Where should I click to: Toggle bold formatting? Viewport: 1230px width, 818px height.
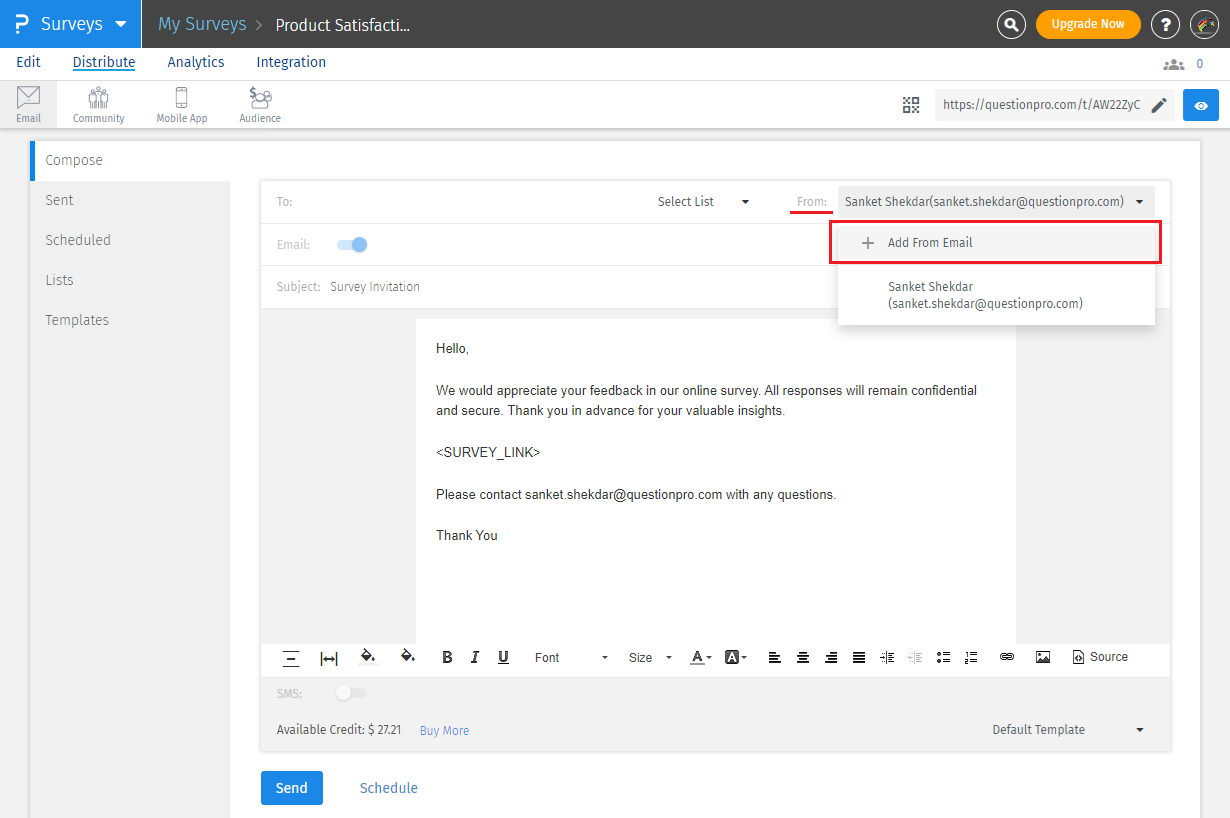(x=447, y=657)
